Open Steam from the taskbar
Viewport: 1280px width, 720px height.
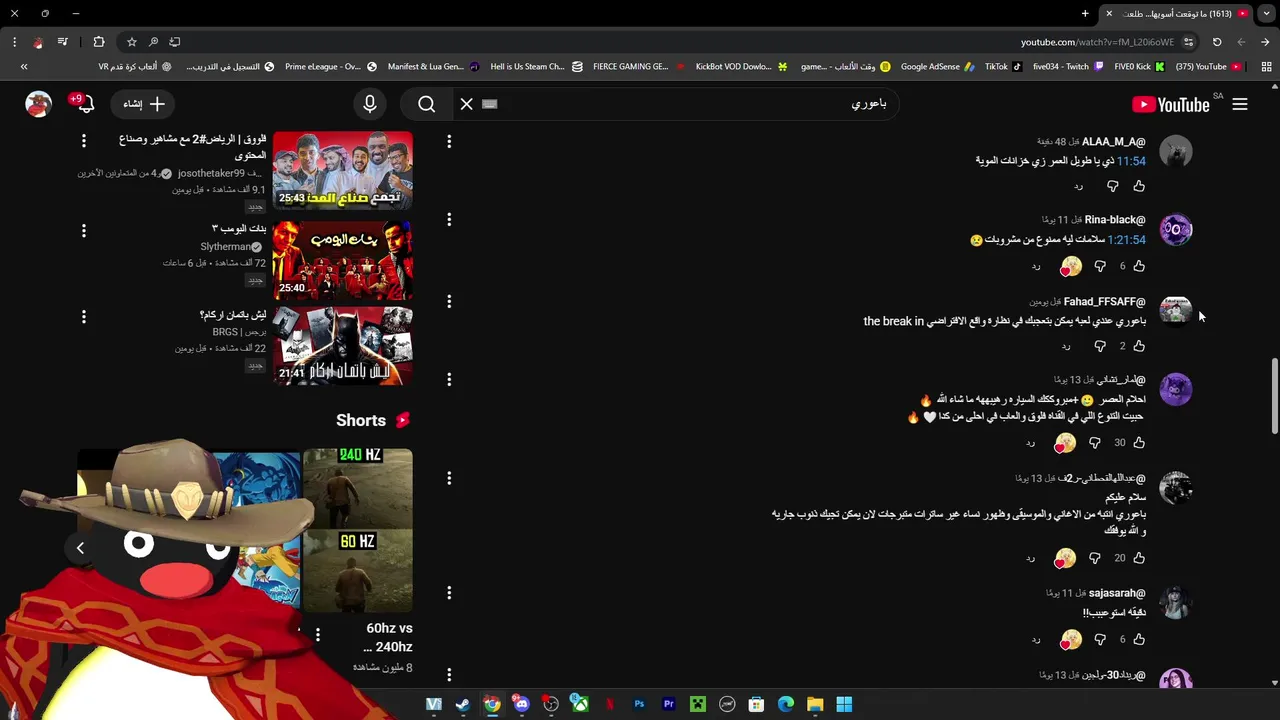(x=462, y=704)
